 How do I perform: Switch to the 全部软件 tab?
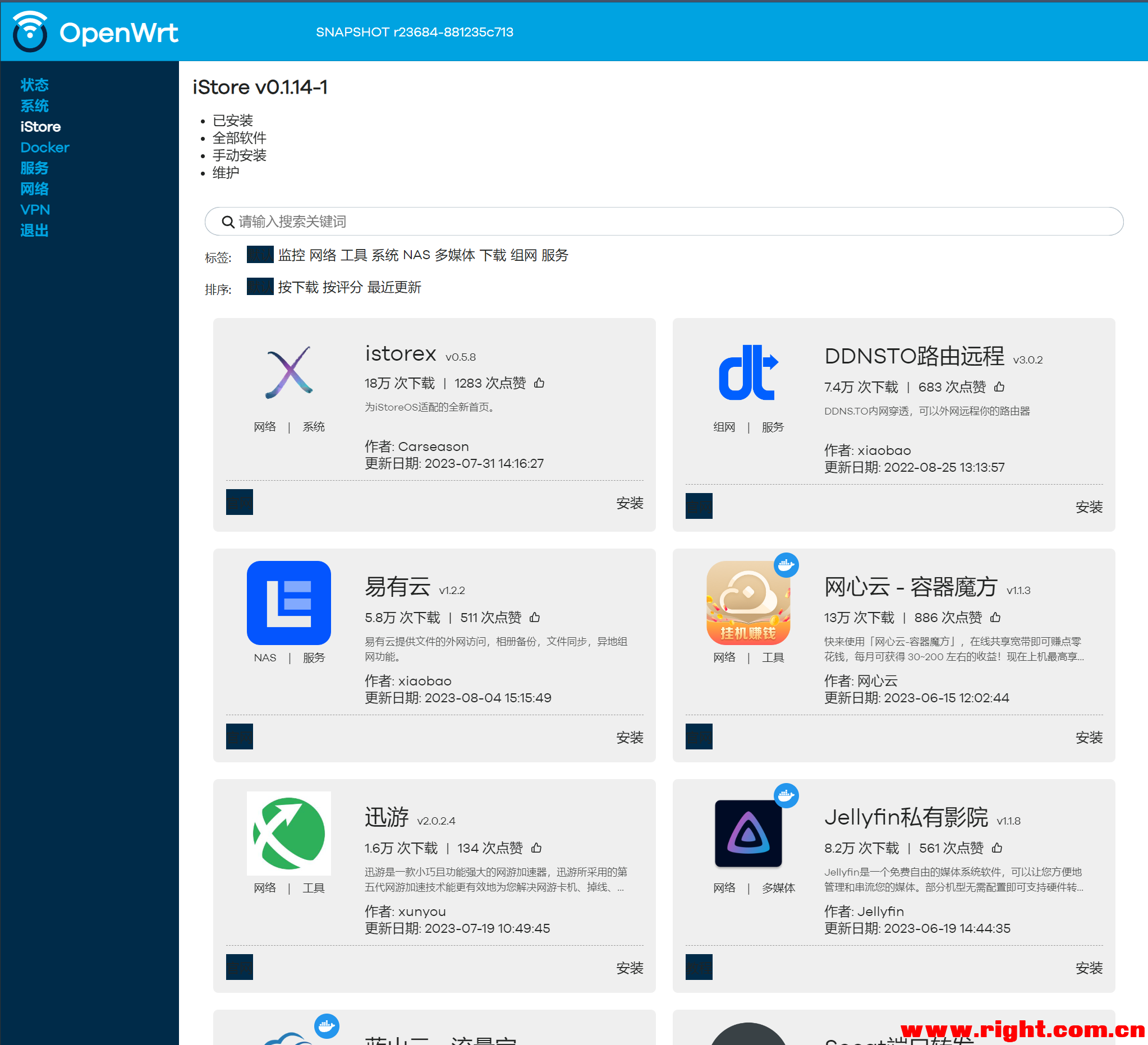(x=239, y=138)
